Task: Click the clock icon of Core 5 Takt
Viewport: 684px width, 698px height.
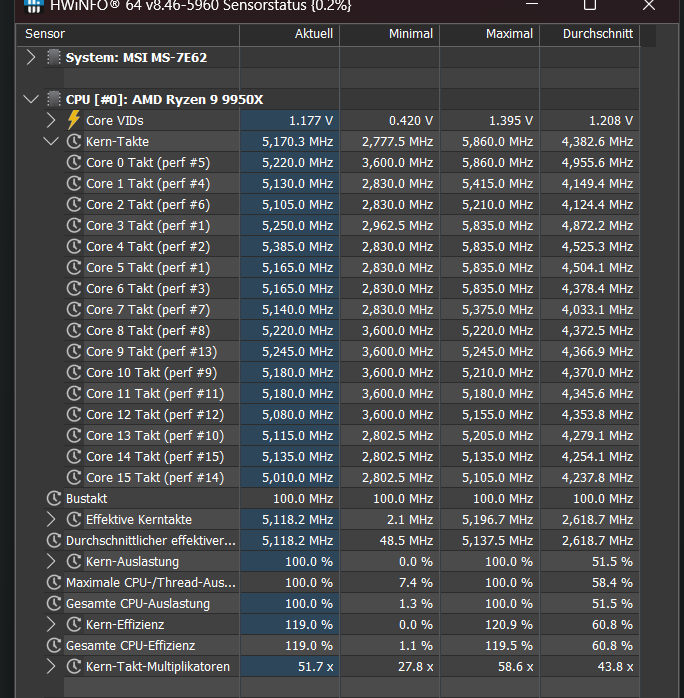Action: click(x=73, y=268)
